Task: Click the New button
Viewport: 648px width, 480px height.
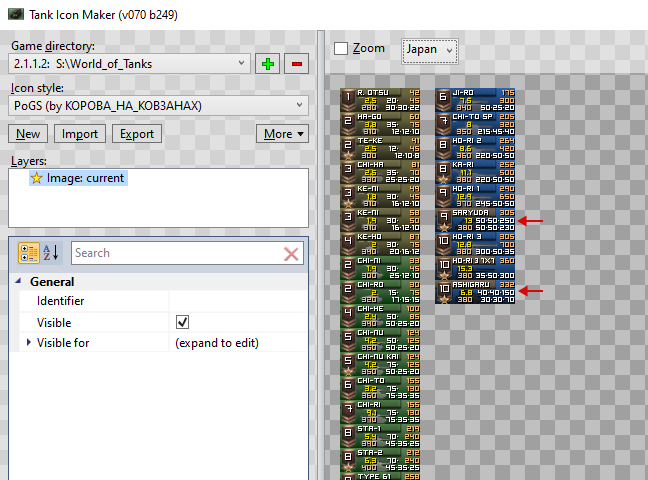Action: point(28,134)
